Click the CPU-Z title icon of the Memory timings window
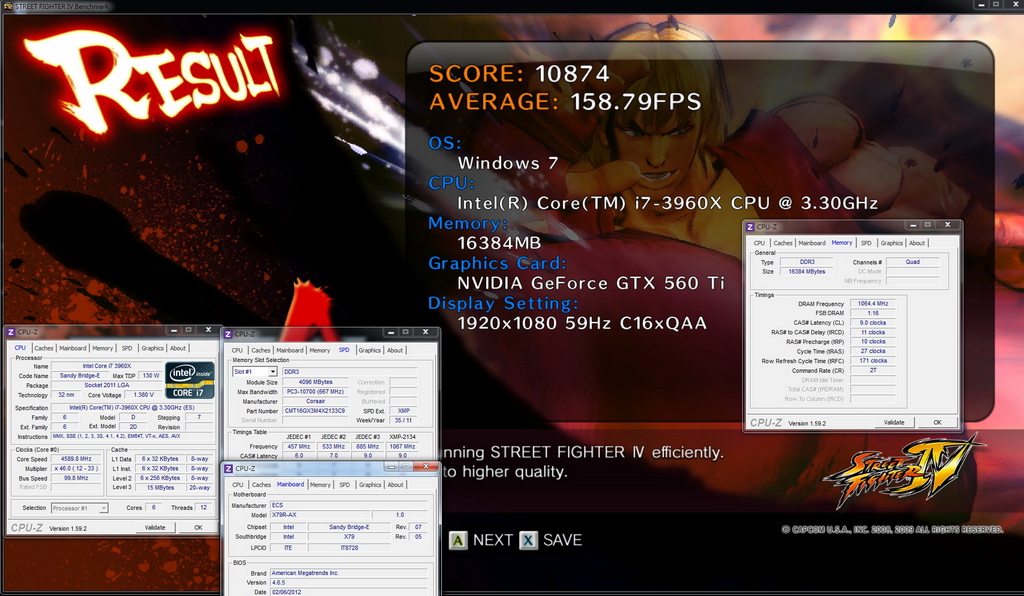Image resolution: width=1024 pixels, height=596 pixels. click(750, 227)
